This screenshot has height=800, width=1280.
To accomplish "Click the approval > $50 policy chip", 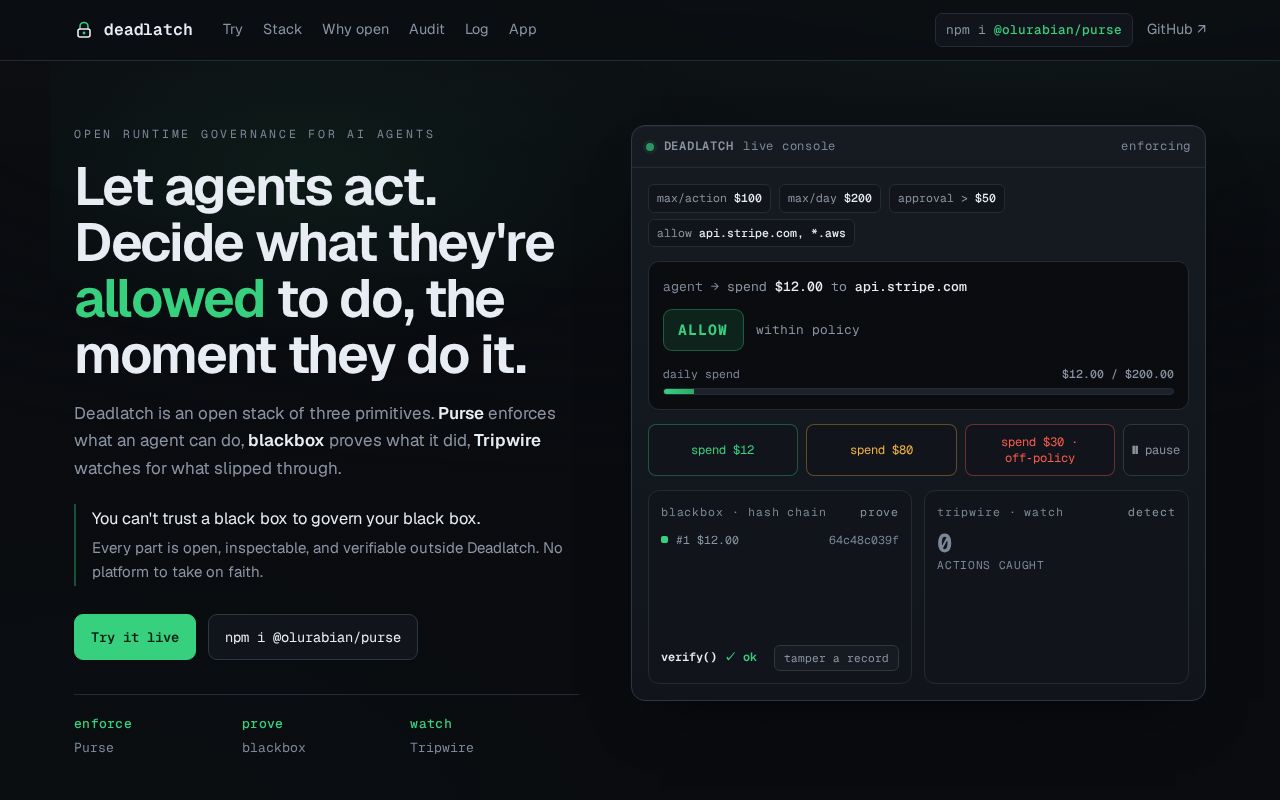I will [x=947, y=198].
